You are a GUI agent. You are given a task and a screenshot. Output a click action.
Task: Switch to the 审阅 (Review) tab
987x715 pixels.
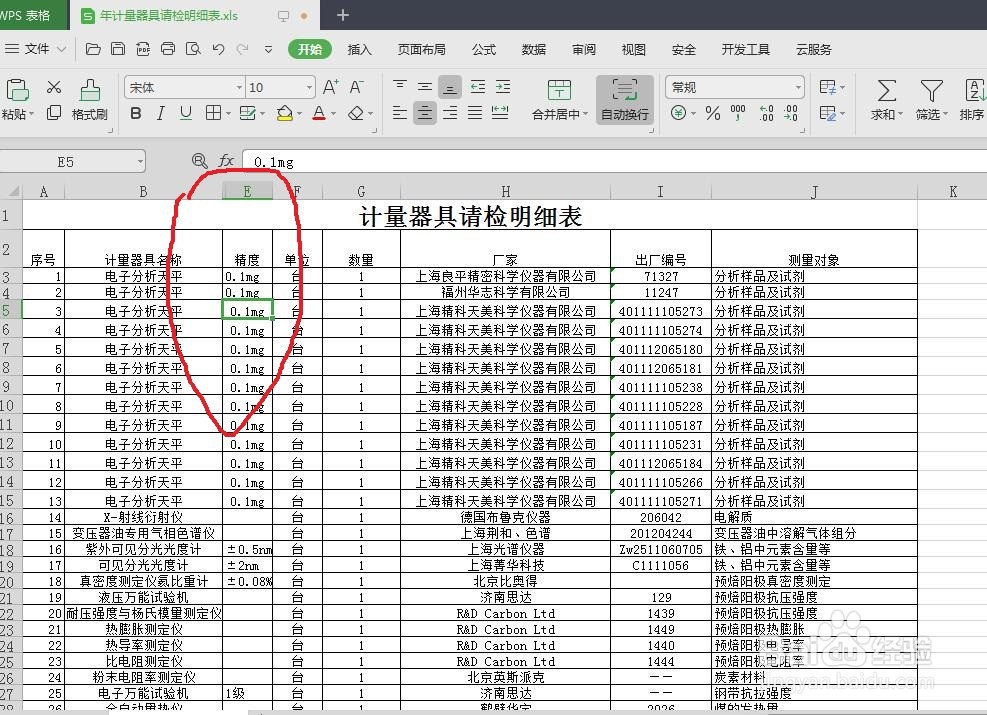(584, 50)
